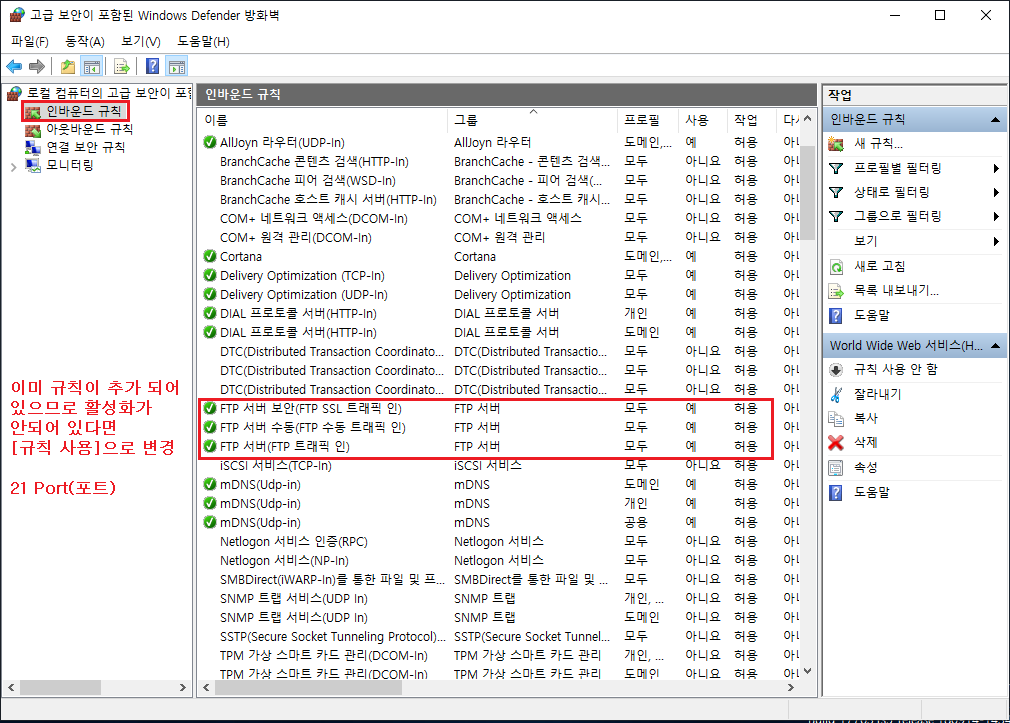Click 새 규칙... in the actions pane

878,143
